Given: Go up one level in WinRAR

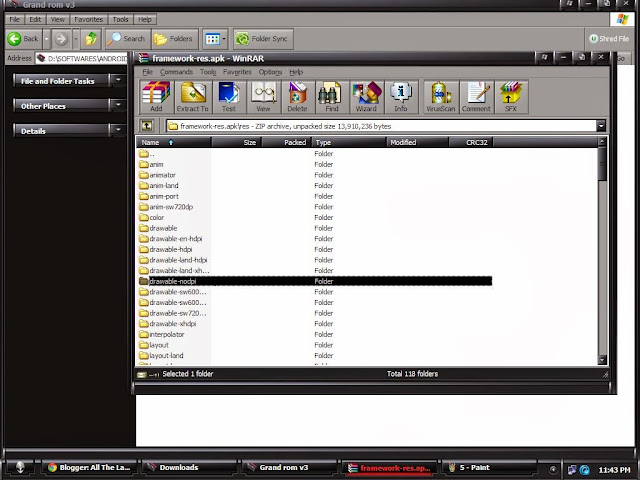Looking at the screenshot, I should click(x=147, y=126).
